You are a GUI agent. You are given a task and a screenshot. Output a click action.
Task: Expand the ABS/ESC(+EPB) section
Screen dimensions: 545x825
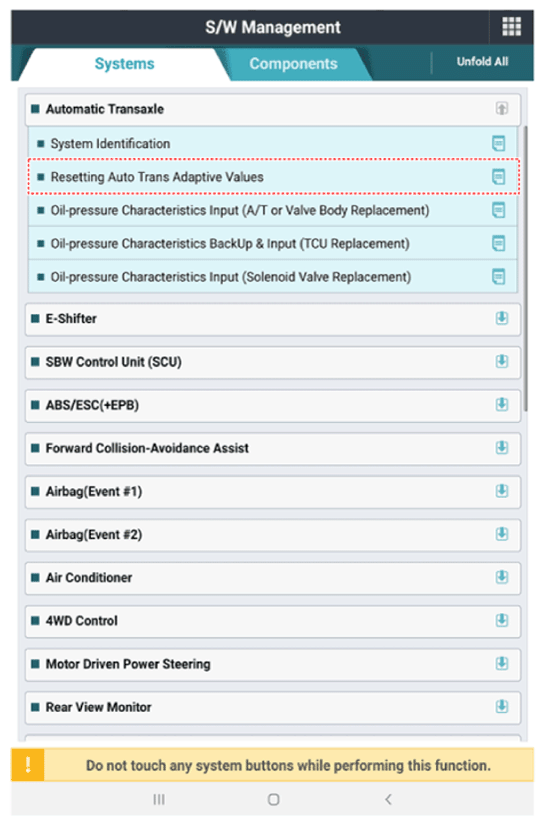502,404
